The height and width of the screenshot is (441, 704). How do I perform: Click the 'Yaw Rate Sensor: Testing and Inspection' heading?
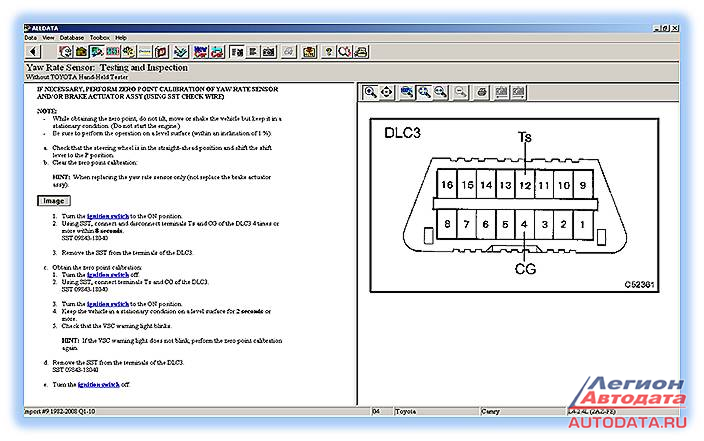tap(107, 68)
